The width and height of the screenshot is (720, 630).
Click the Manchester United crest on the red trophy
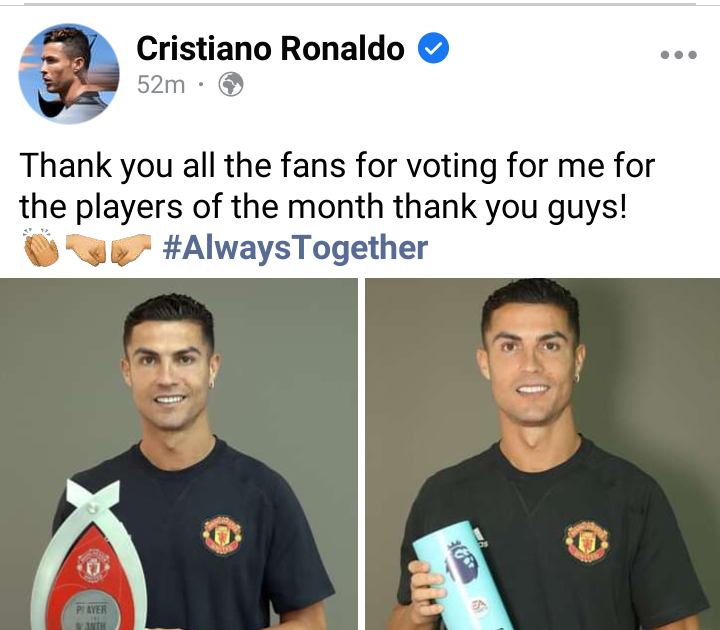point(93,566)
